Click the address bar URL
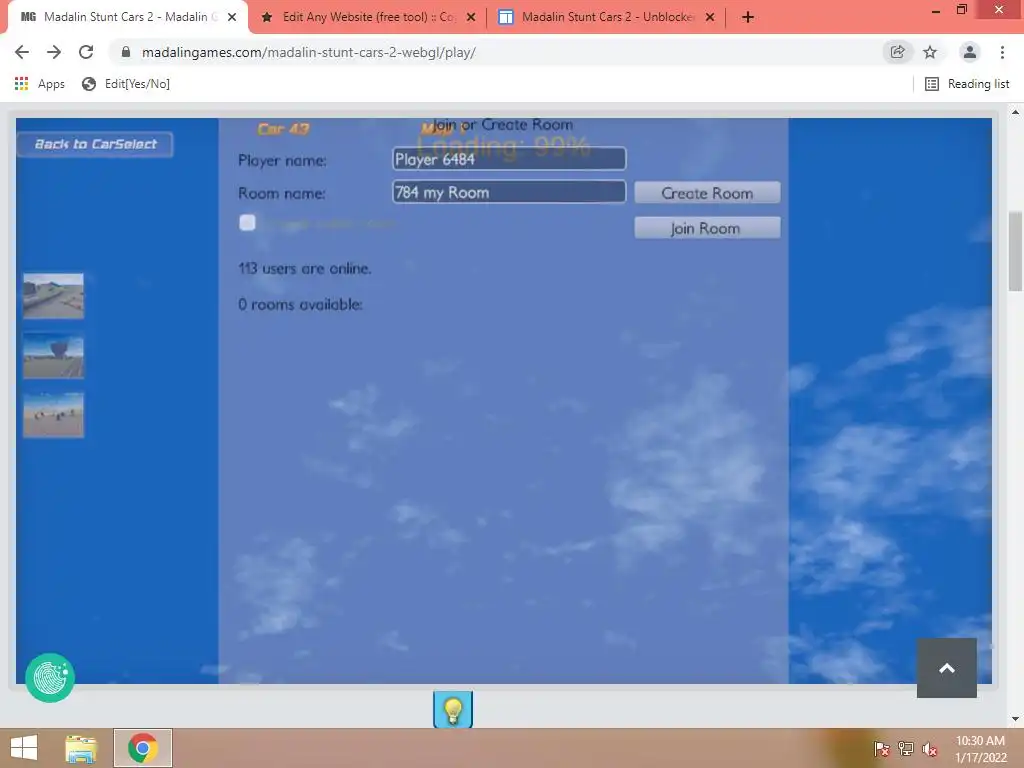The height and width of the screenshot is (768, 1024). click(x=308, y=52)
